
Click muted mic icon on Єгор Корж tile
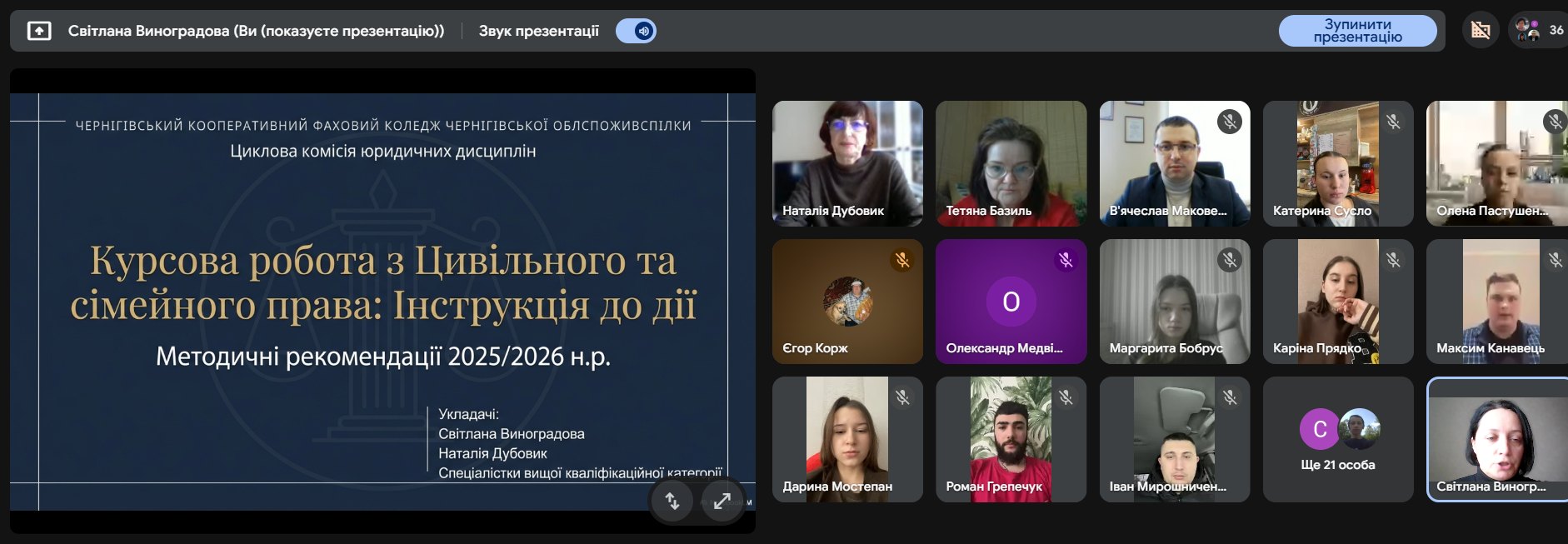(901, 261)
